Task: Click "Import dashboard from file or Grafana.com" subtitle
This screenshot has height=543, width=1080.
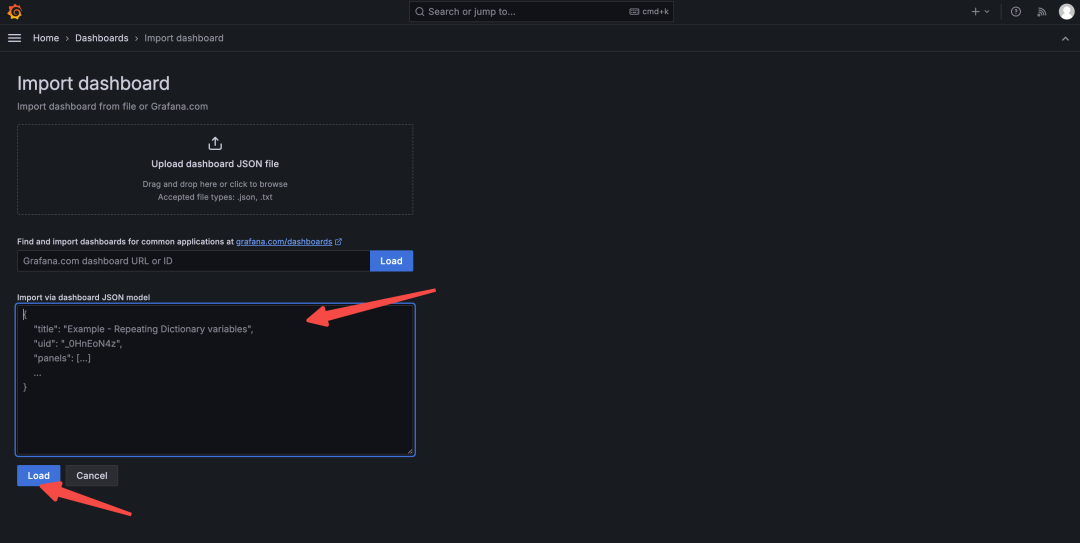Action: 112,106
